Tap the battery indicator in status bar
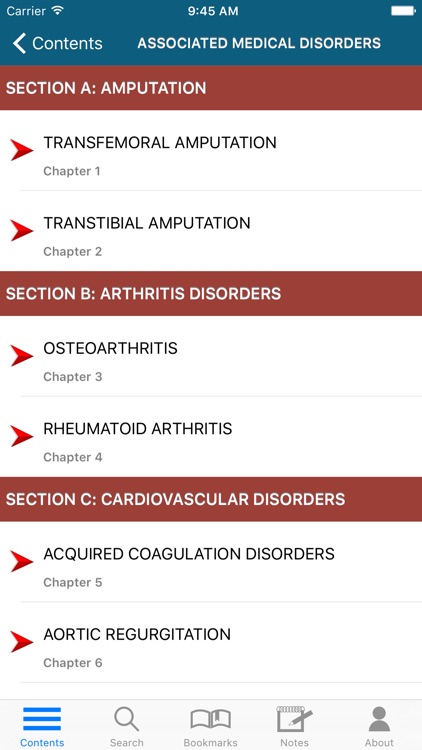The height and width of the screenshot is (750, 422). point(403,11)
